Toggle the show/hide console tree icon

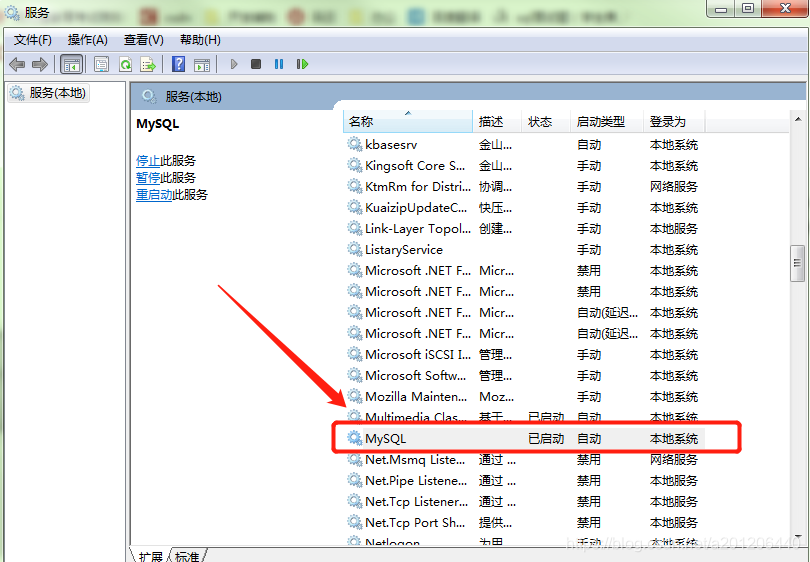point(71,65)
